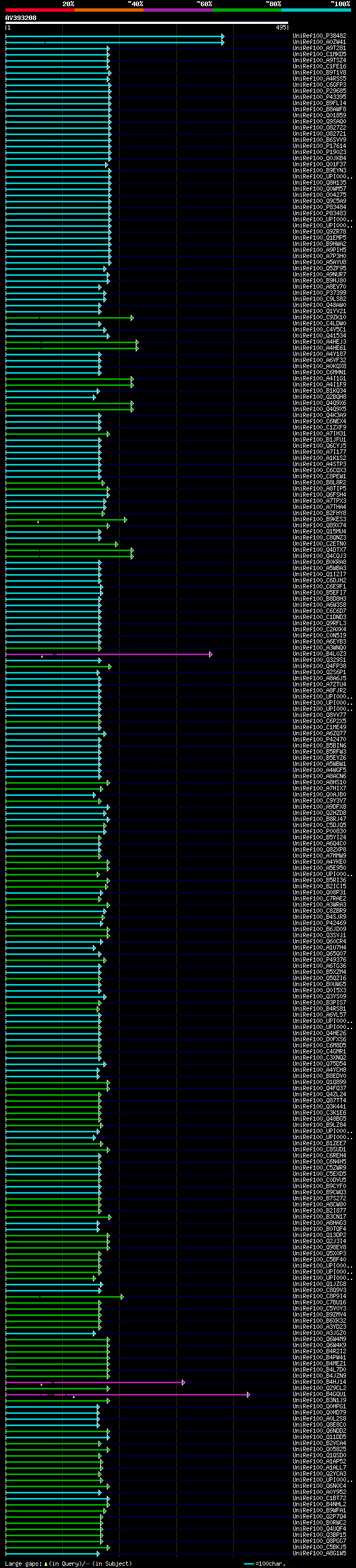Open hit UniRef100_B5RFW3
This screenshot has height=1568, width=356.
319,752
